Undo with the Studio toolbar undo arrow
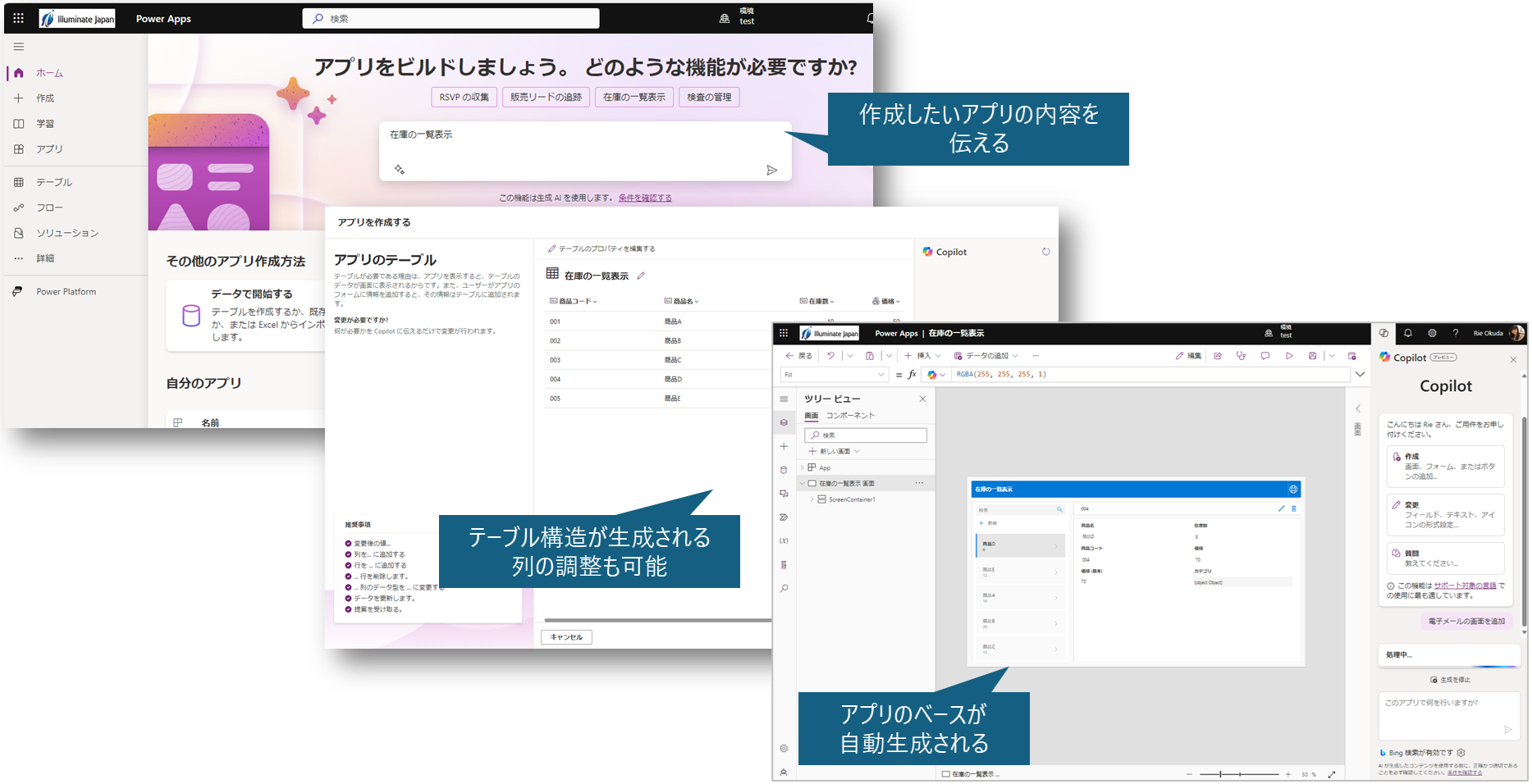The height and width of the screenshot is (784, 1532). coord(830,356)
